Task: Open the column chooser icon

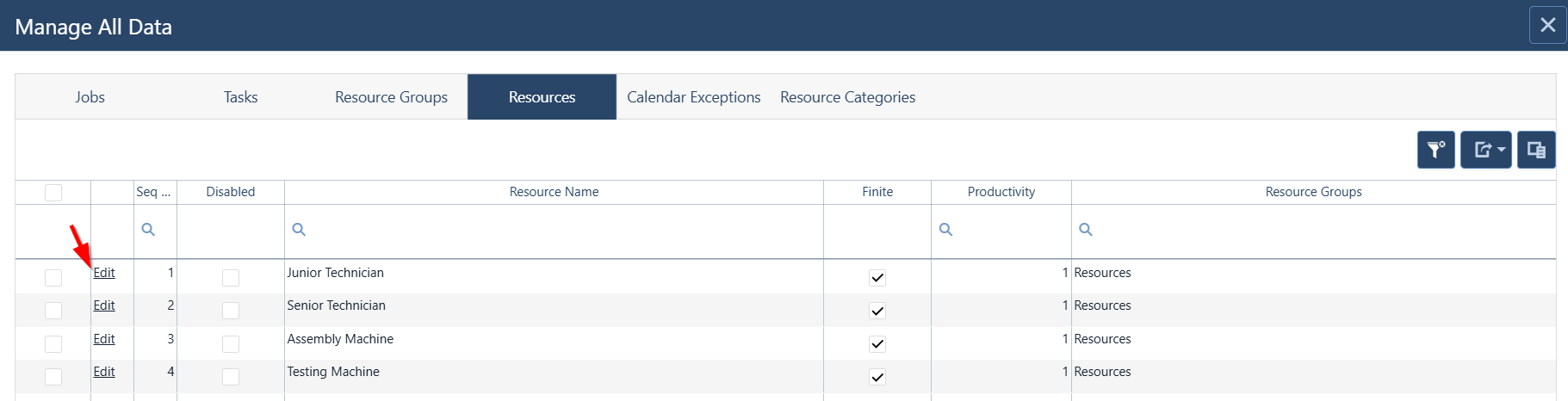Action: coord(1536,150)
